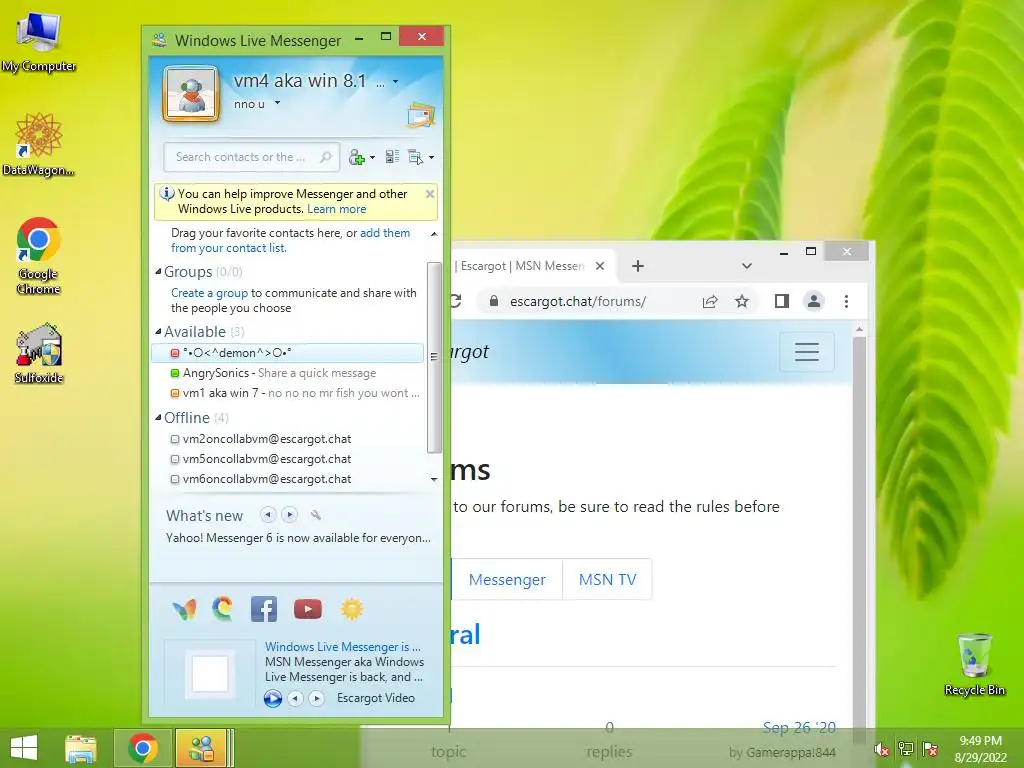The height and width of the screenshot is (768, 1024).
Task: Click the What's new options wrench icon
Action: 316,515
